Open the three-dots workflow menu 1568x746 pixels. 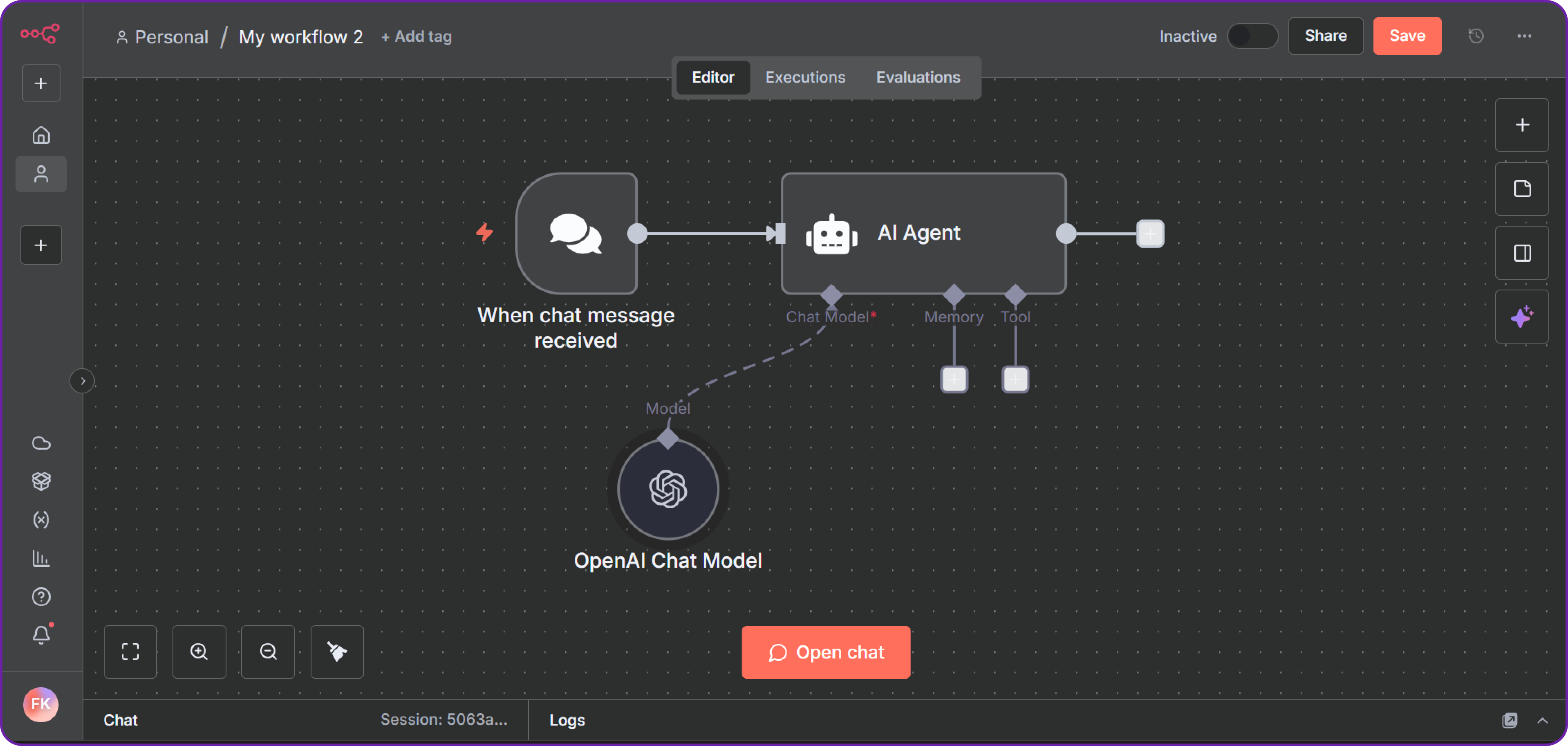pyautogui.click(x=1523, y=36)
